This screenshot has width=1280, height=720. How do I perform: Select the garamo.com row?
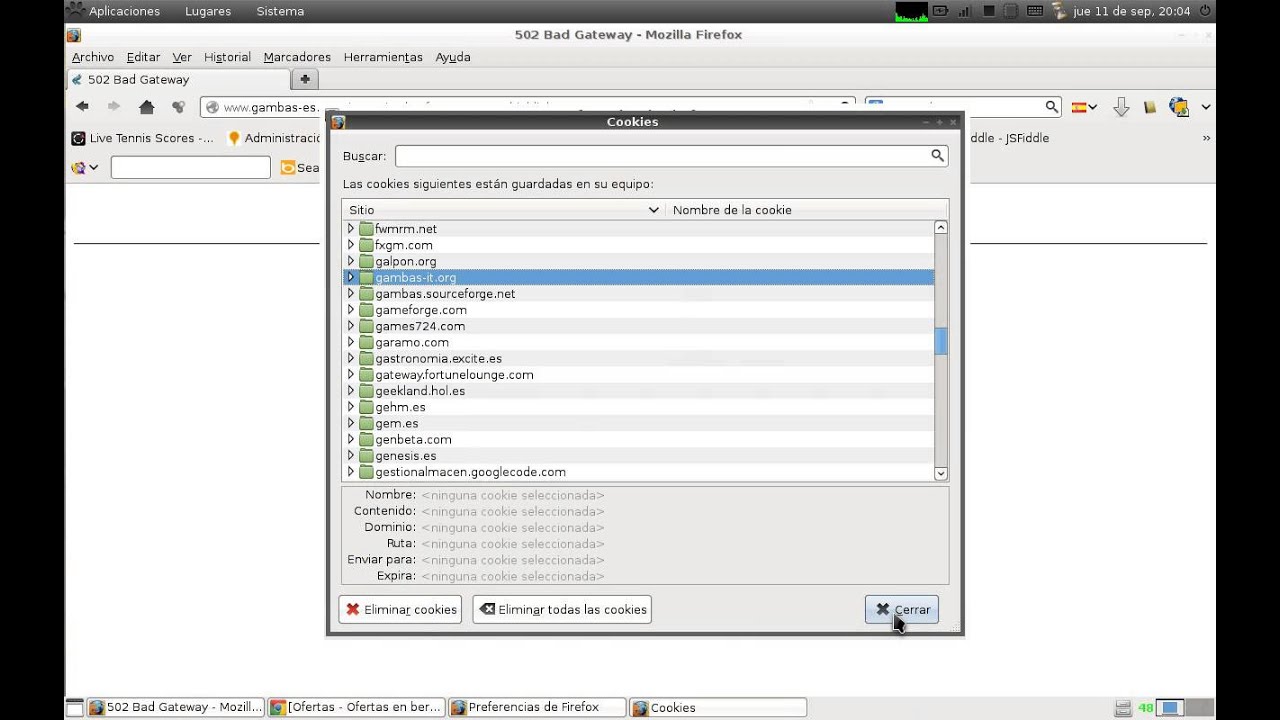[x=638, y=342]
